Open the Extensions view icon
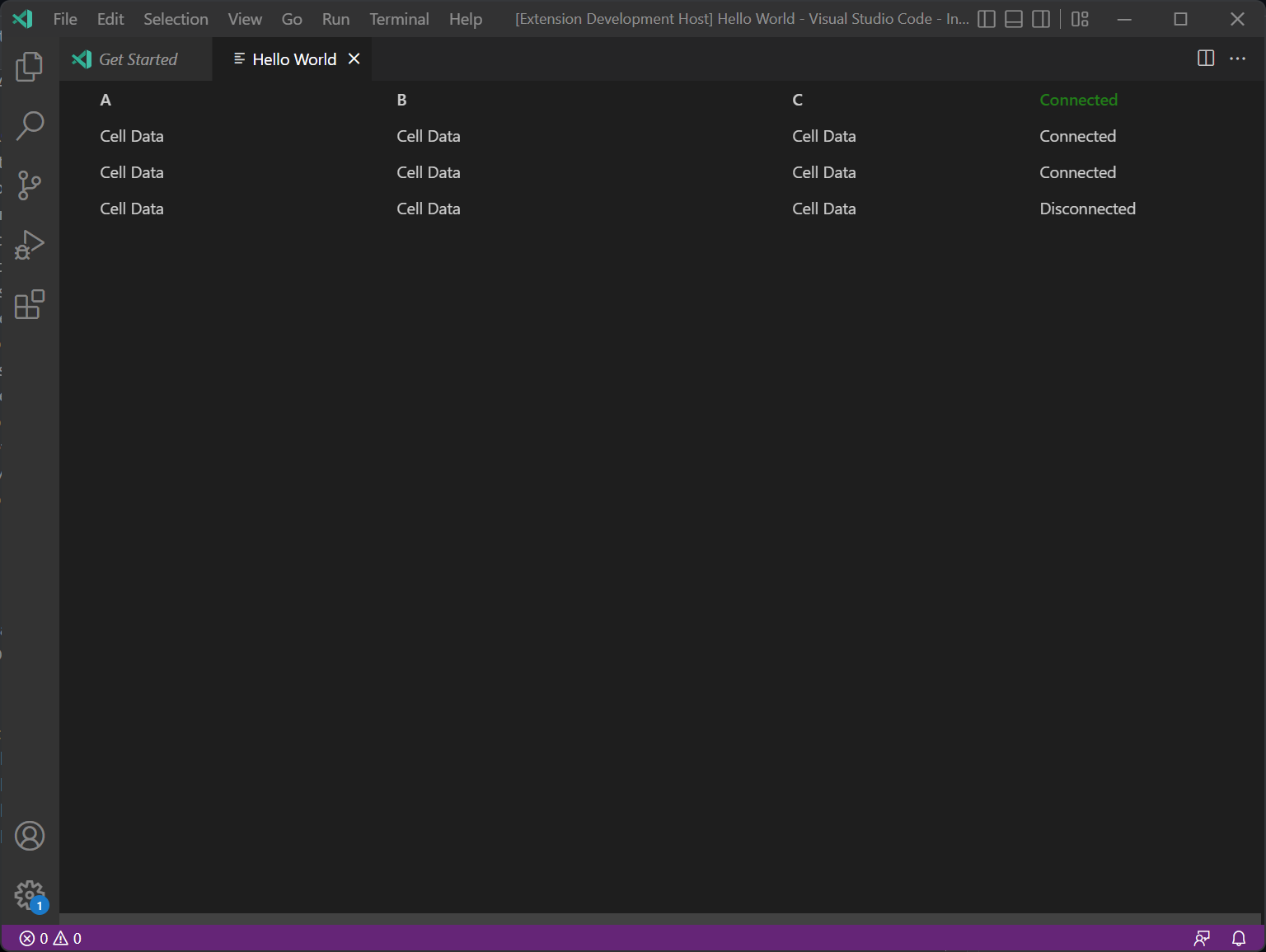This screenshot has height=952, width=1266. point(30,305)
